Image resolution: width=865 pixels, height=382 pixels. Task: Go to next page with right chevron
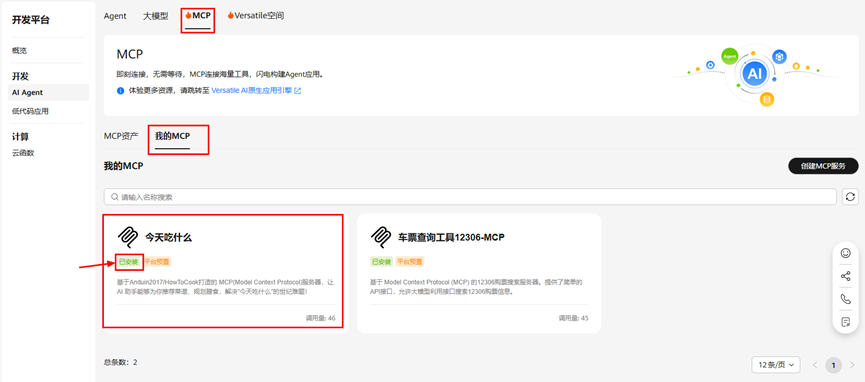(852, 365)
